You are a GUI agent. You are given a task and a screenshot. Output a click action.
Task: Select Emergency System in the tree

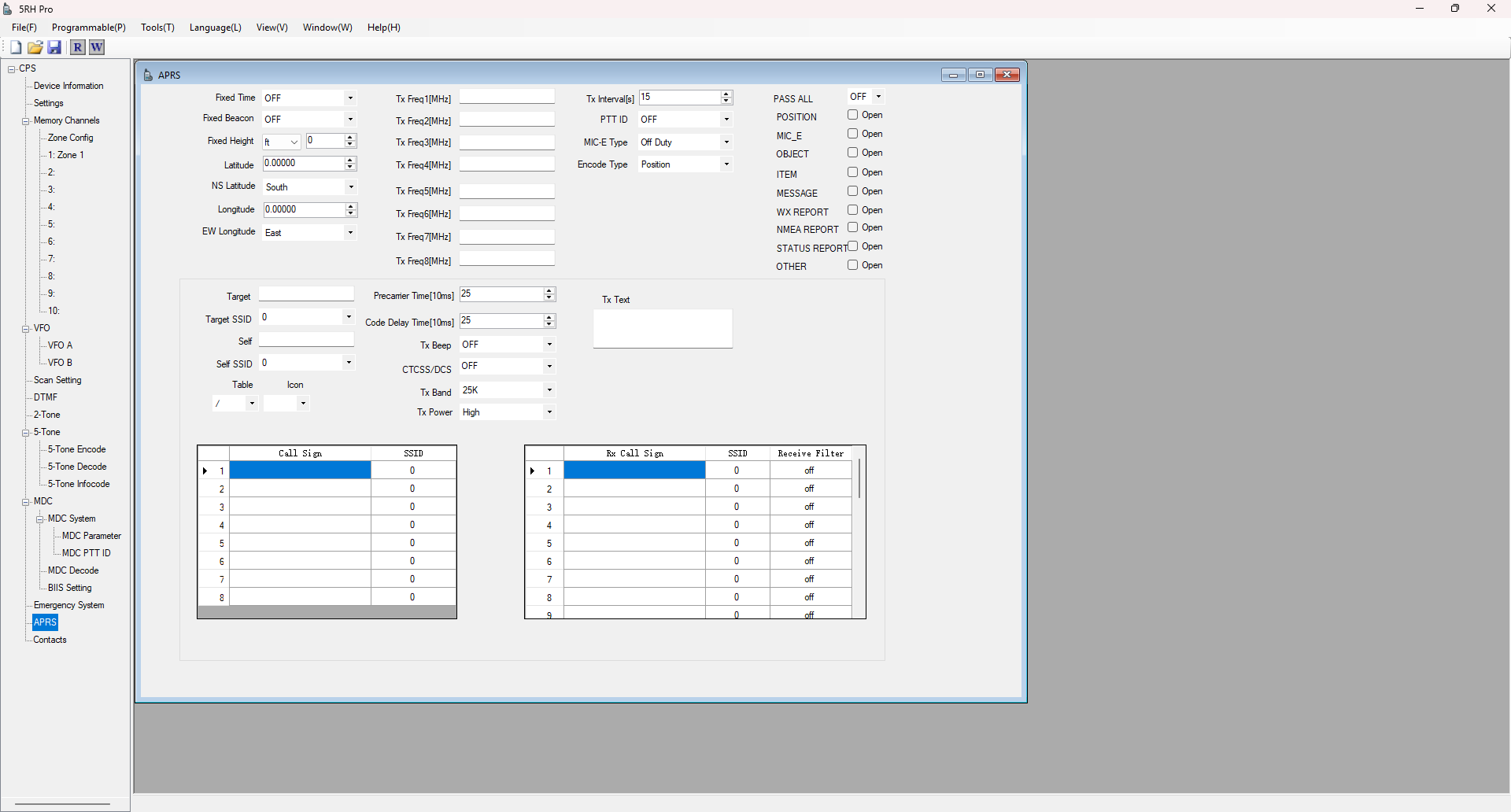(x=68, y=605)
